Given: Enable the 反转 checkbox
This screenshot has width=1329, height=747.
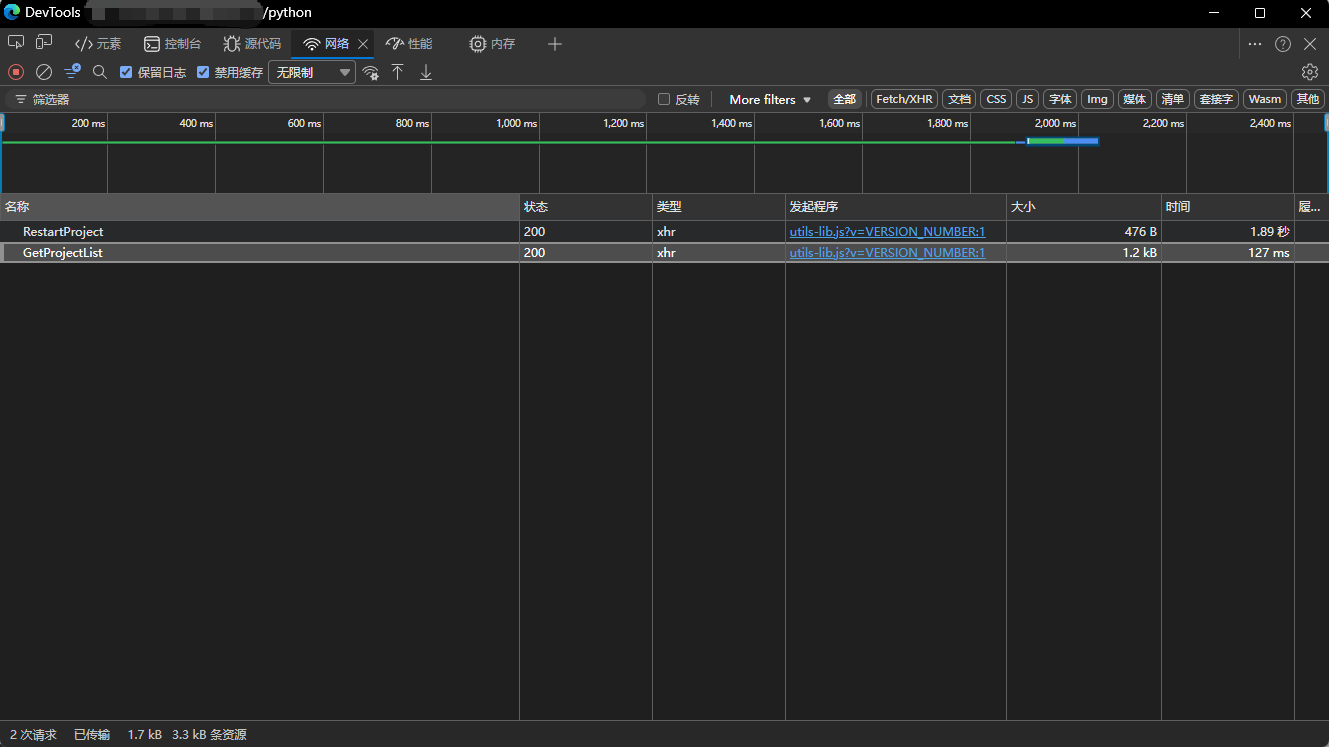Looking at the screenshot, I should pos(664,99).
